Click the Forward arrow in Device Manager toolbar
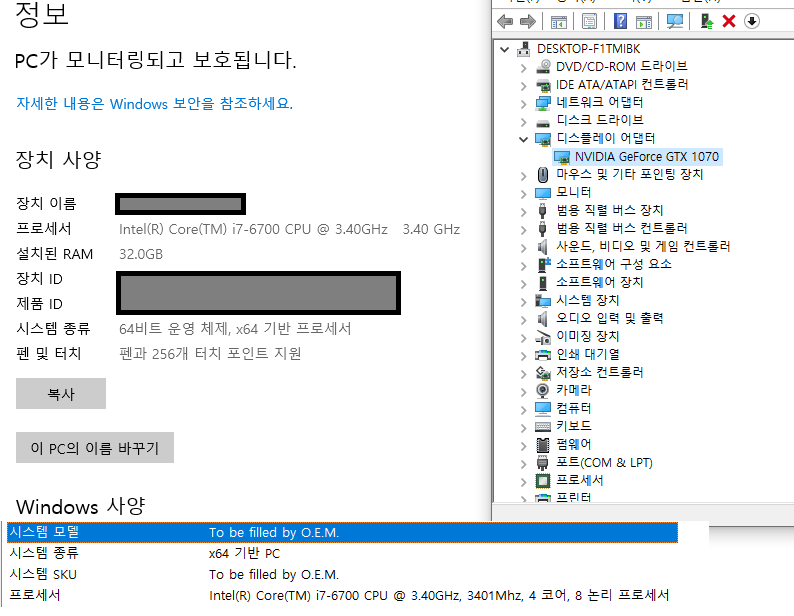The width and height of the screenshot is (794, 616). (x=527, y=21)
